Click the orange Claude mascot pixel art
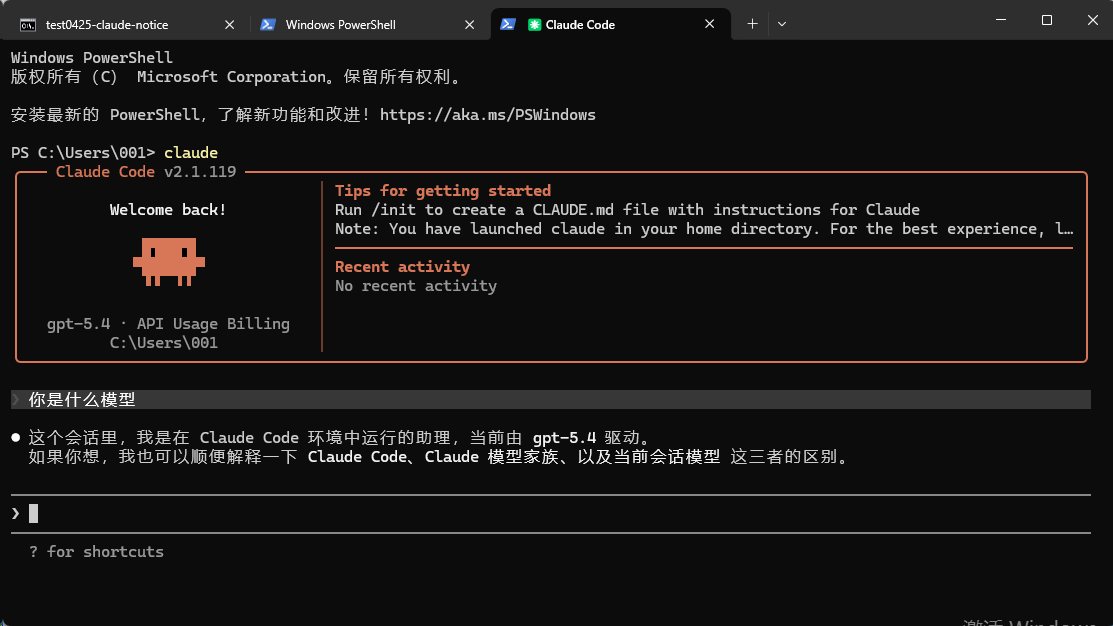Image resolution: width=1113 pixels, height=626 pixels. 169,262
